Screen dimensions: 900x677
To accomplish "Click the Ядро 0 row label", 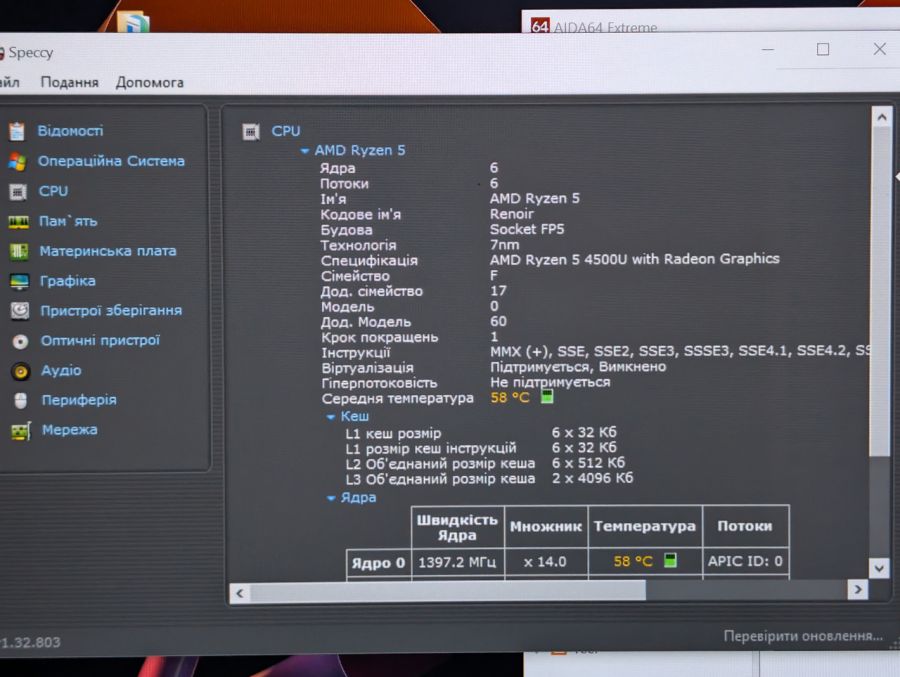I will pos(379,563).
